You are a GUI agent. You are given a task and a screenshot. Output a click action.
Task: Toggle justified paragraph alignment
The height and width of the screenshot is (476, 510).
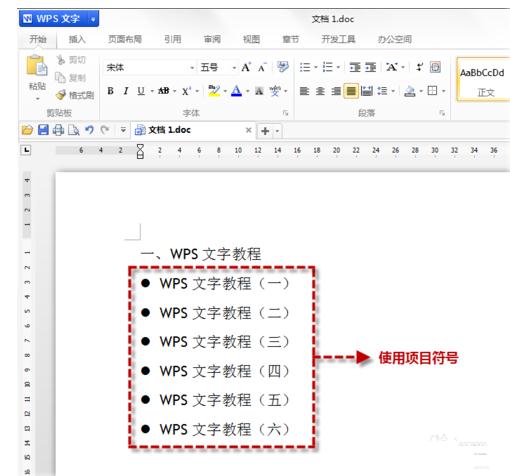click(351, 91)
